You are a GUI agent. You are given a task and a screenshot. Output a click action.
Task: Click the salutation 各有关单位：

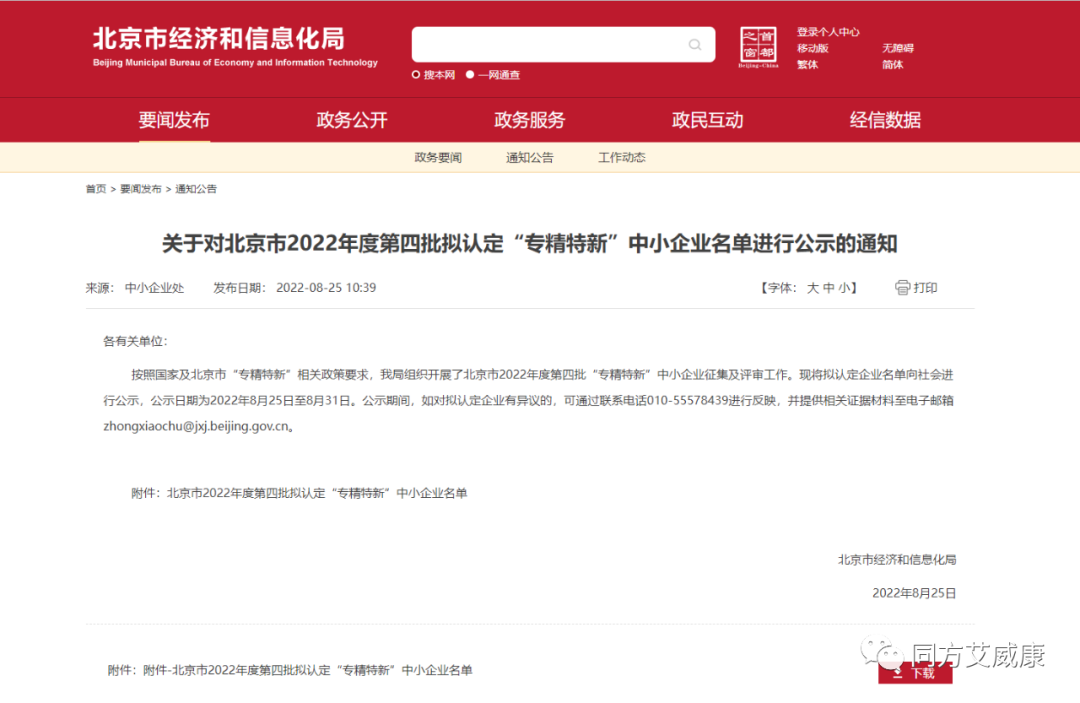(135, 342)
